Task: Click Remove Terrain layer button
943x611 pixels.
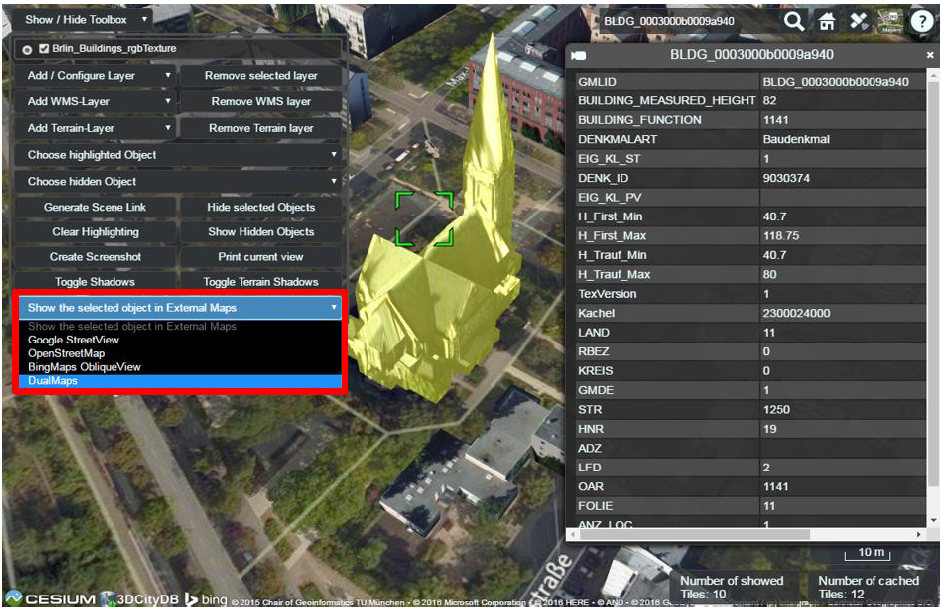Action: (x=261, y=128)
